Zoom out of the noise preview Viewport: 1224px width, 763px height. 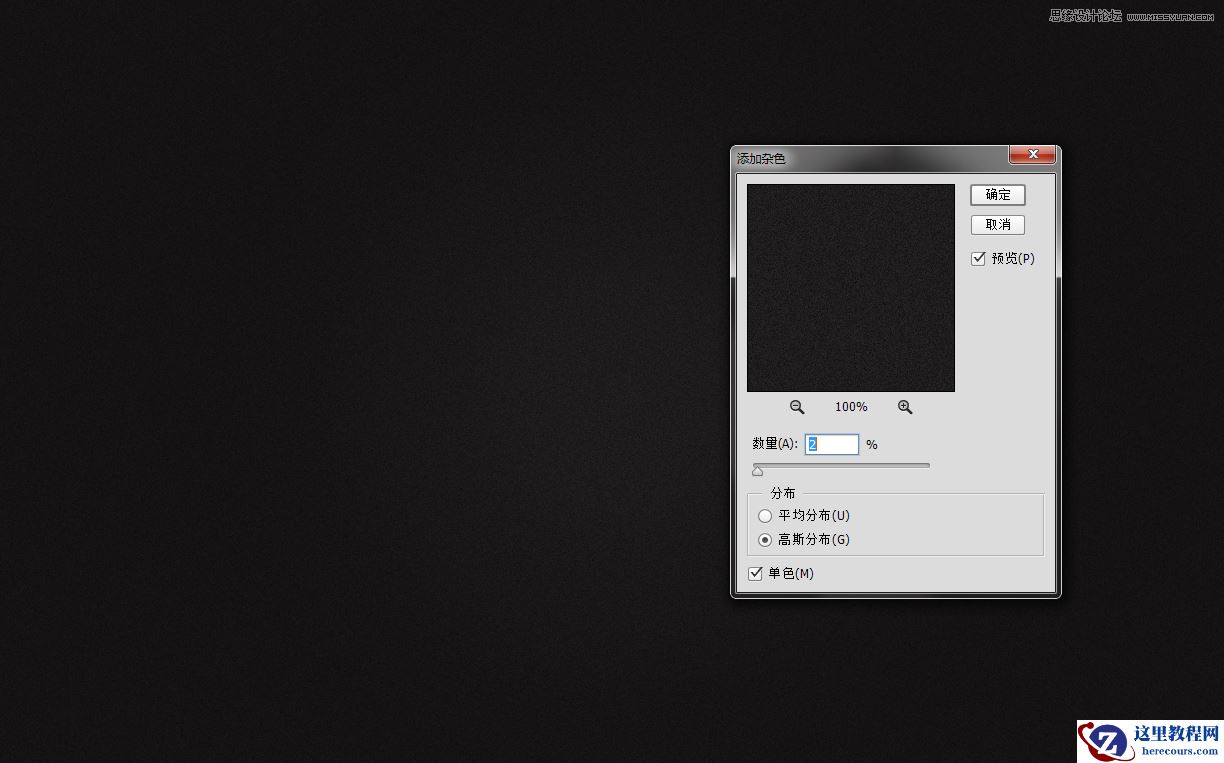pos(797,407)
